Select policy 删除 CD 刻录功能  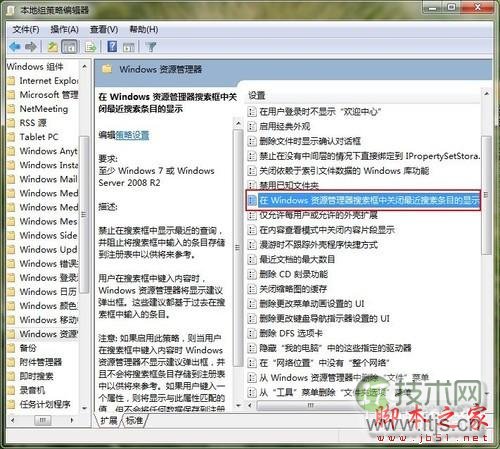tap(288, 274)
